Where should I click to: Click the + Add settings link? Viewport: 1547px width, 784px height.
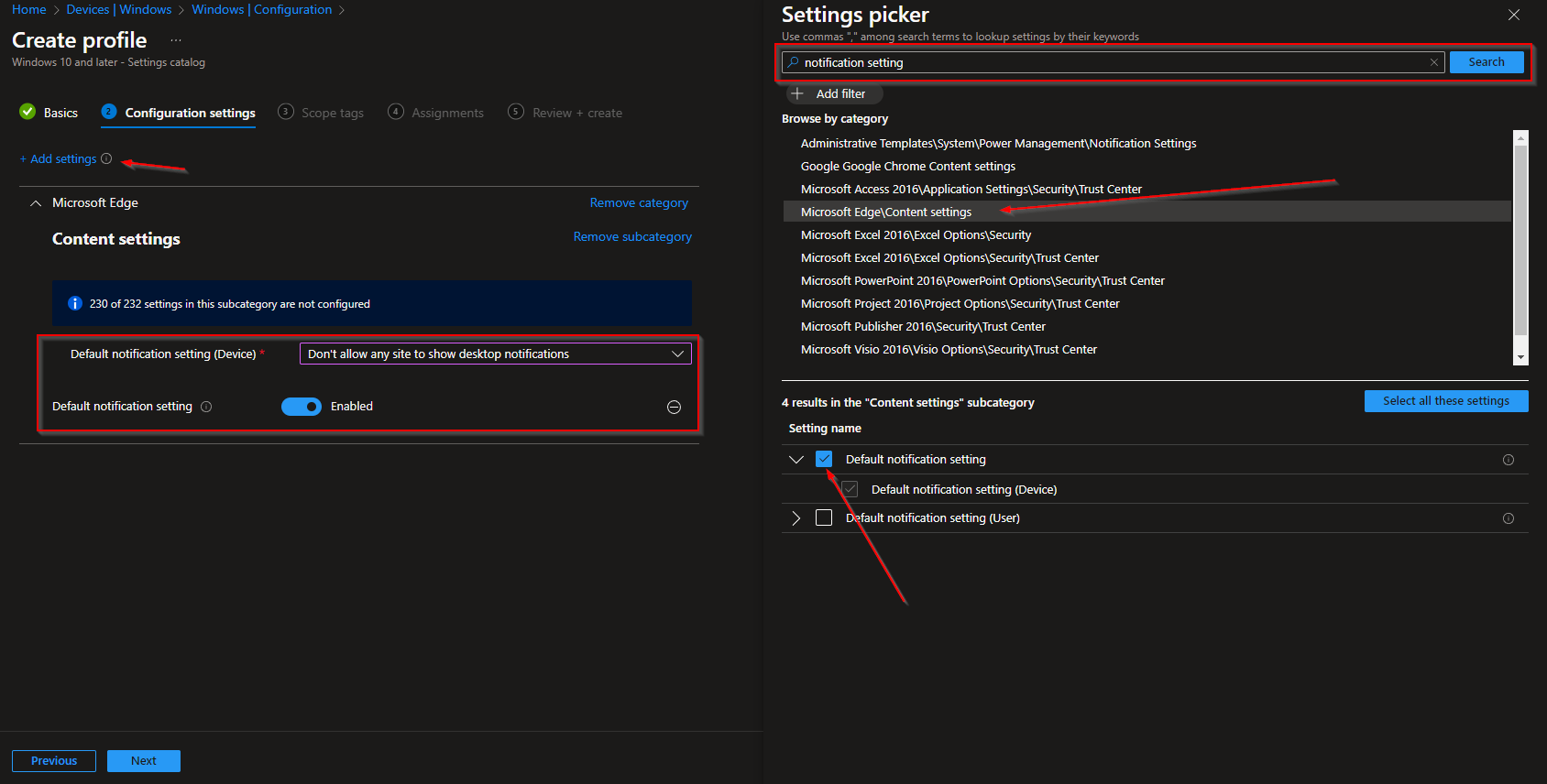pyautogui.click(x=59, y=158)
